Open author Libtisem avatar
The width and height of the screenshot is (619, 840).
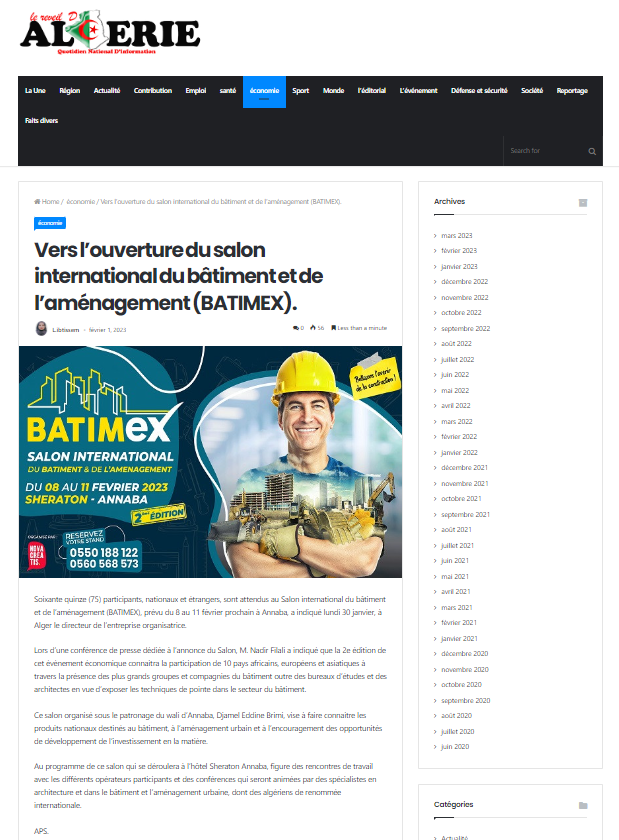(x=41, y=328)
